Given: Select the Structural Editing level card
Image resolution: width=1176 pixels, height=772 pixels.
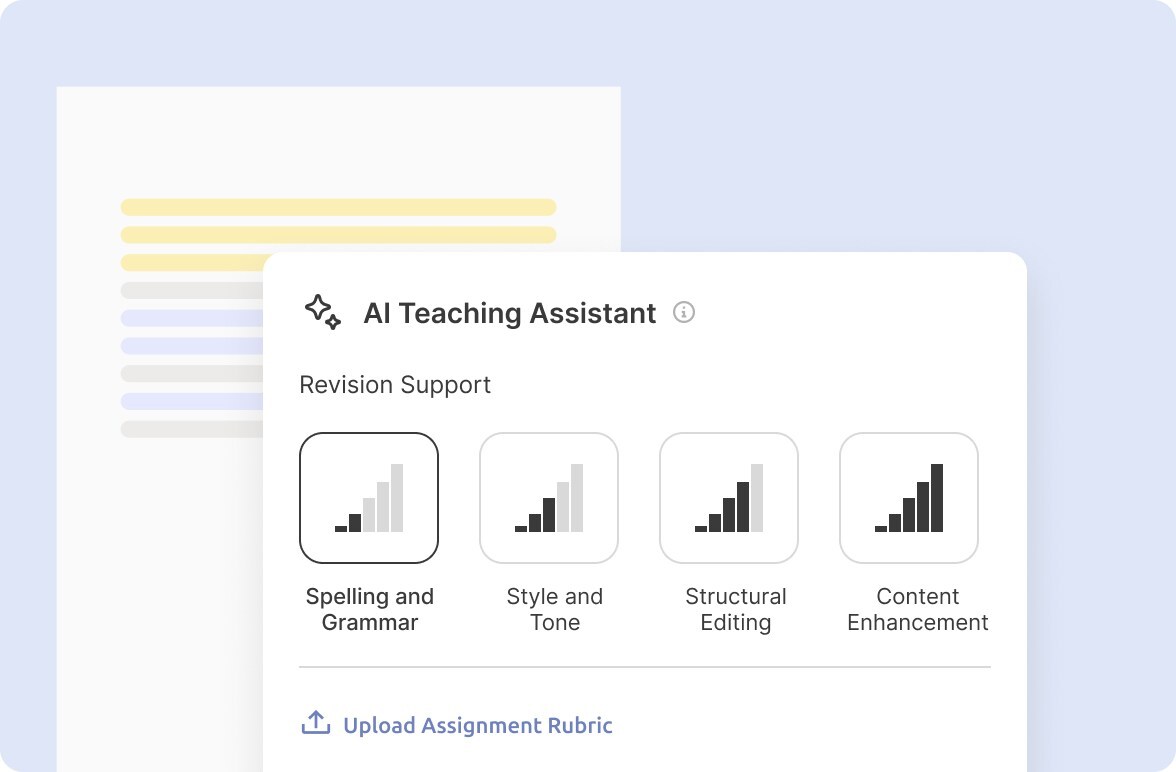Looking at the screenshot, I should (729, 498).
